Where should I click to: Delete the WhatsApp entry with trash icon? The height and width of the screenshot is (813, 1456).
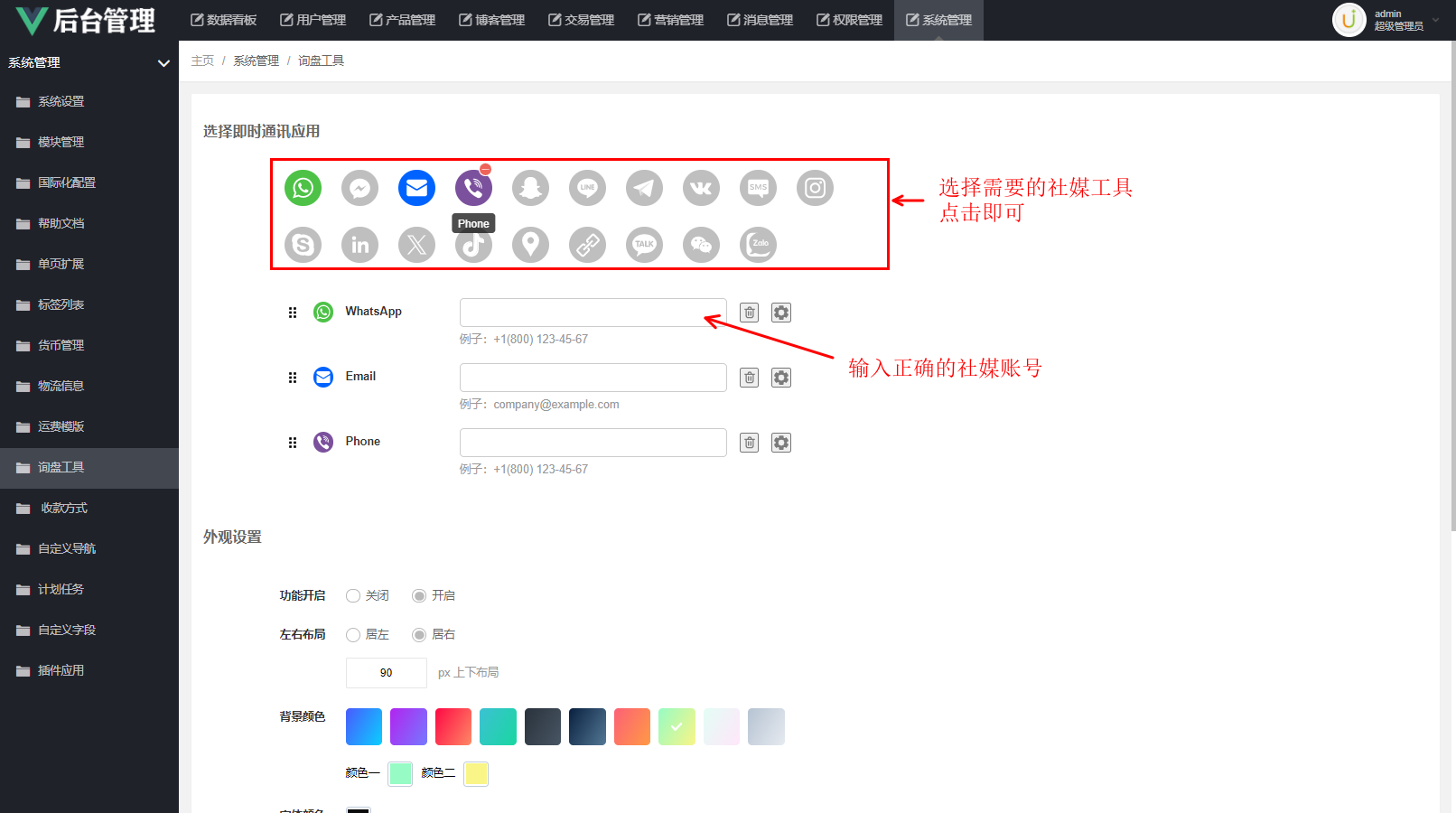[749, 313]
